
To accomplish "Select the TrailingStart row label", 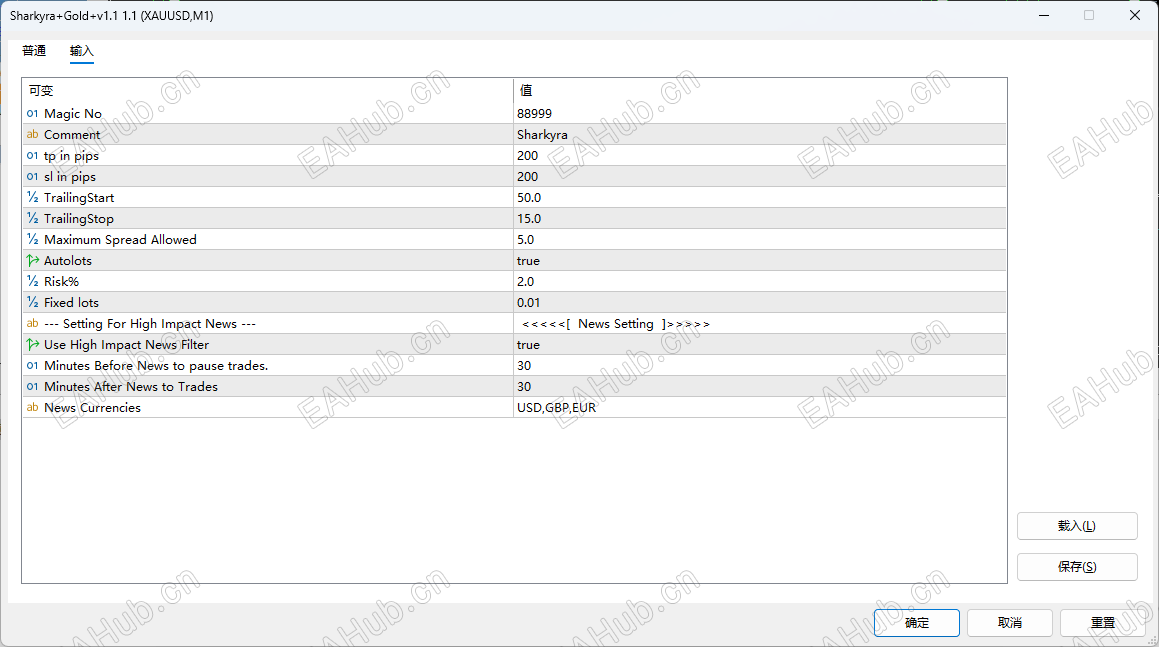I will coord(79,197).
